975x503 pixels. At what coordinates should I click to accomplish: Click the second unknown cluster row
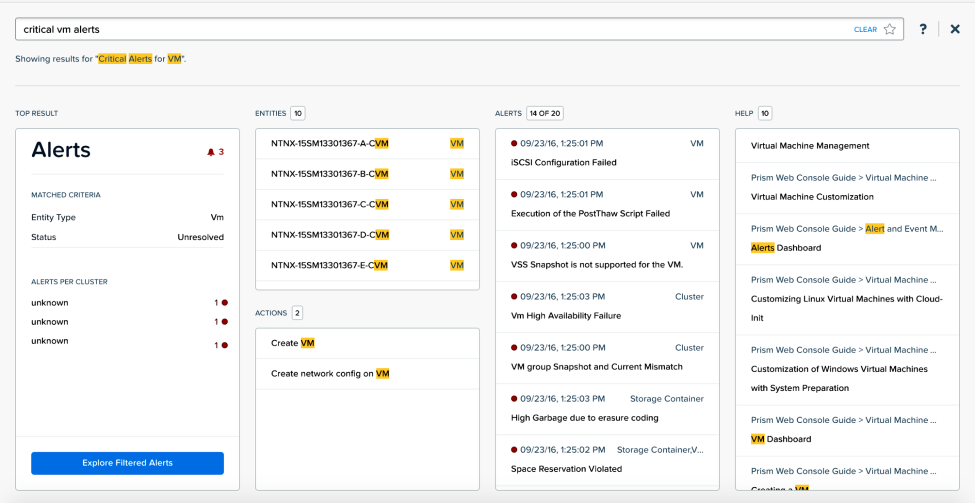129,322
